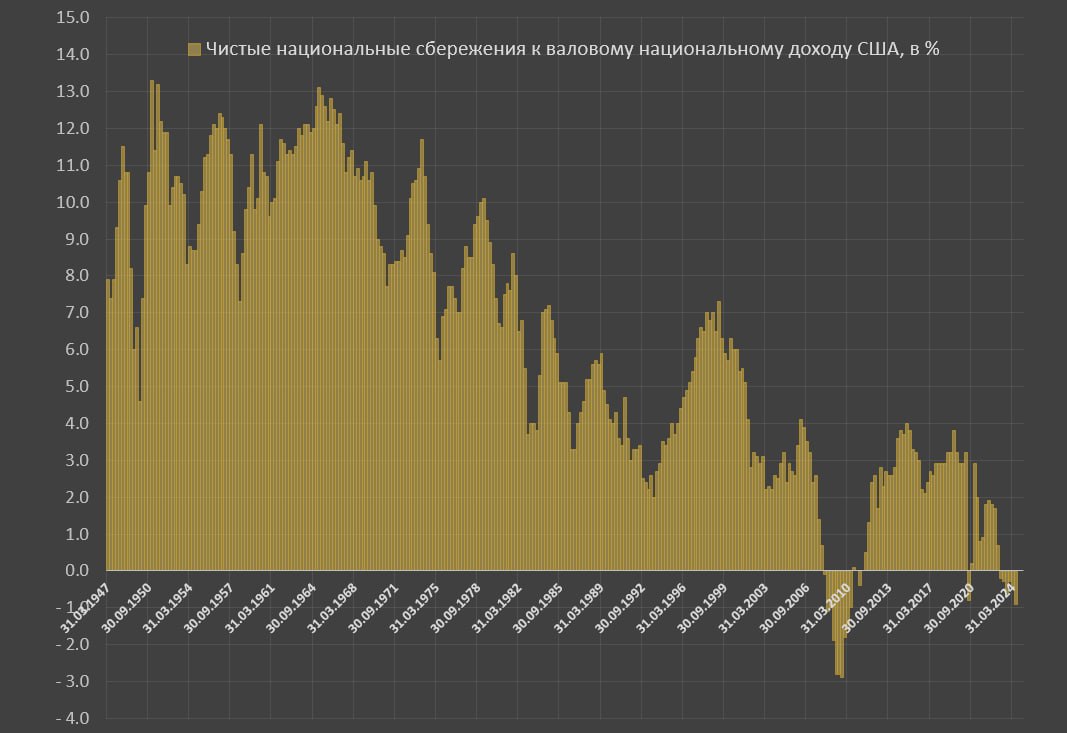This screenshot has height=733, width=1067.
Task: Click the -4.0 y-axis label
Action: tap(74, 719)
